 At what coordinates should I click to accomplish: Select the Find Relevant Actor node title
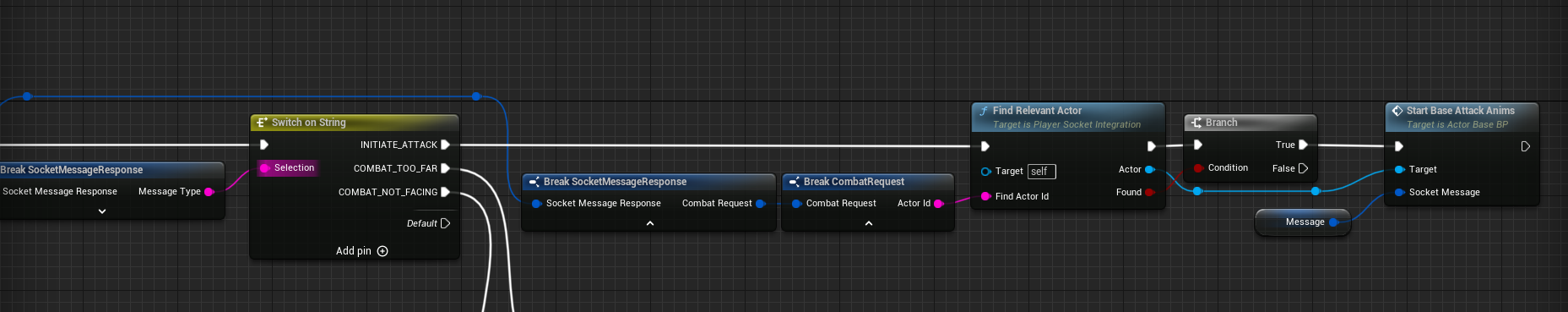(x=1037, y=111)
